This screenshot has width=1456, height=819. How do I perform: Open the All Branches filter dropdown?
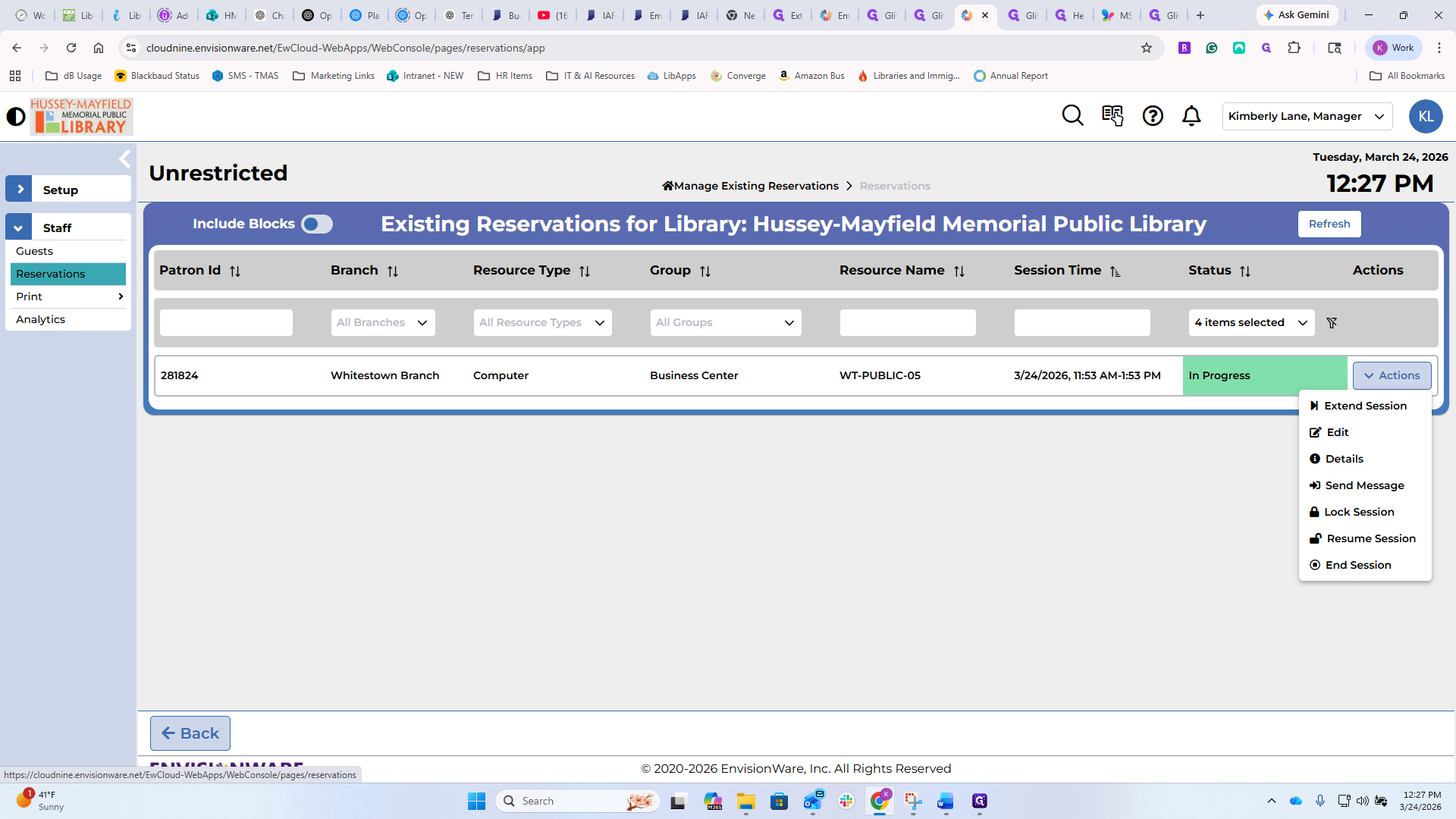tap(383, 323)
